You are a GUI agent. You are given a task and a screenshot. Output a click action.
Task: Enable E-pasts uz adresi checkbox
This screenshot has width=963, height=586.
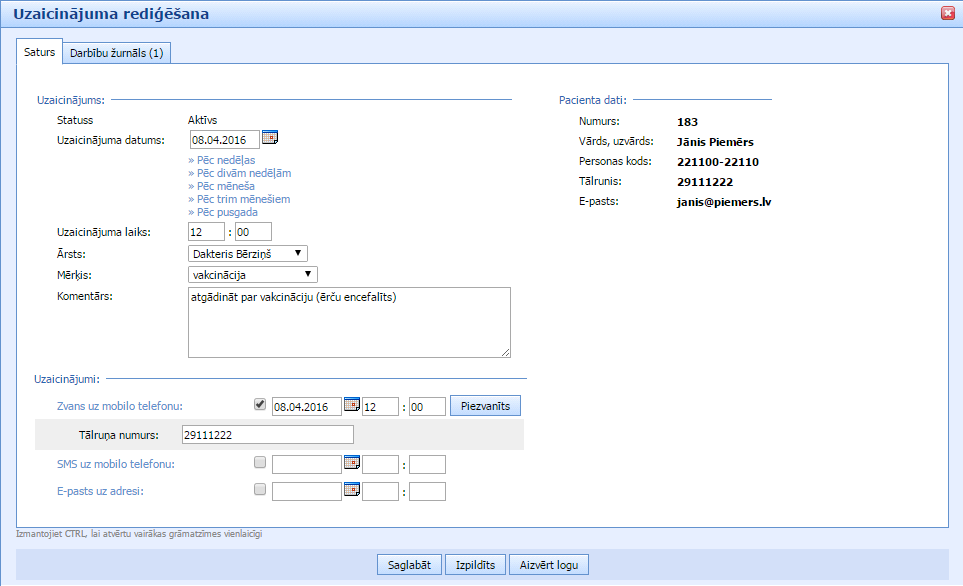(x=260, y=490)
